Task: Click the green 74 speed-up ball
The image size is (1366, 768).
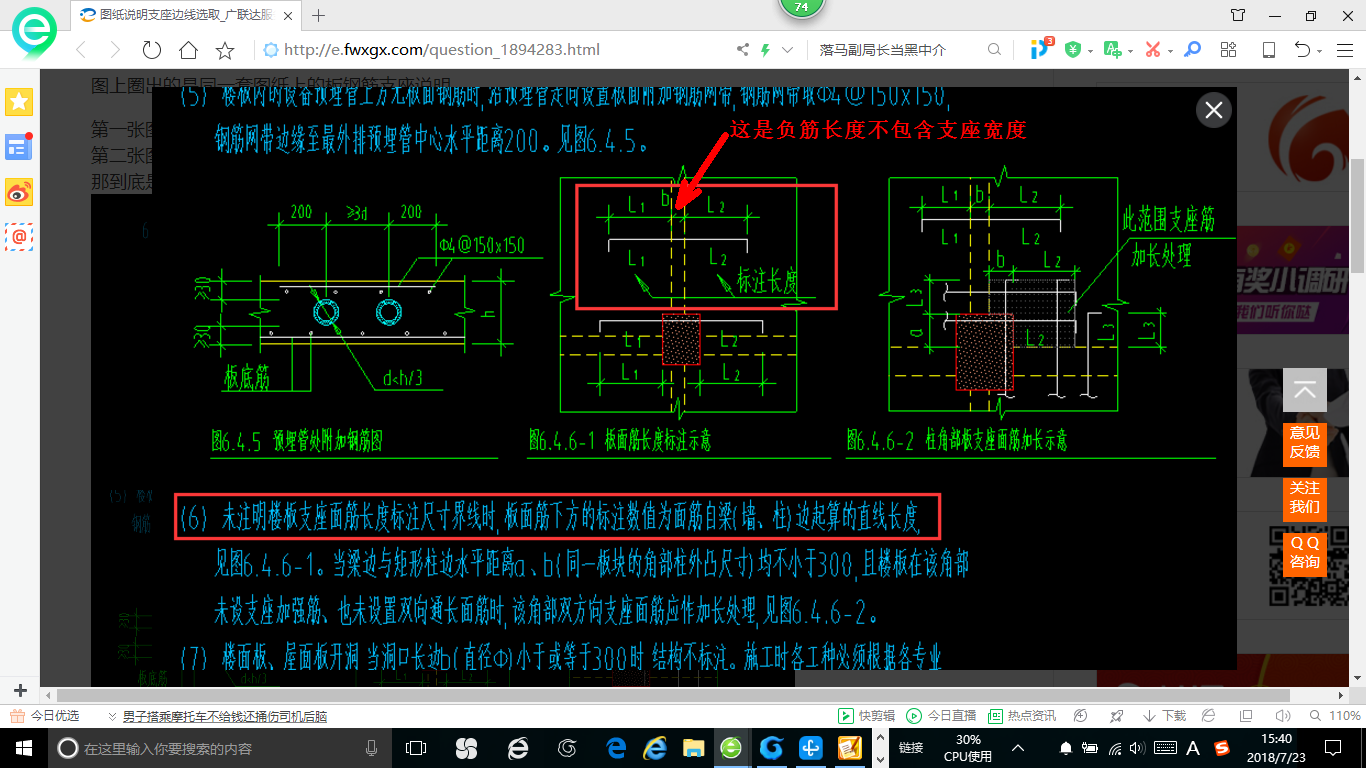Action: coord(800,8)
